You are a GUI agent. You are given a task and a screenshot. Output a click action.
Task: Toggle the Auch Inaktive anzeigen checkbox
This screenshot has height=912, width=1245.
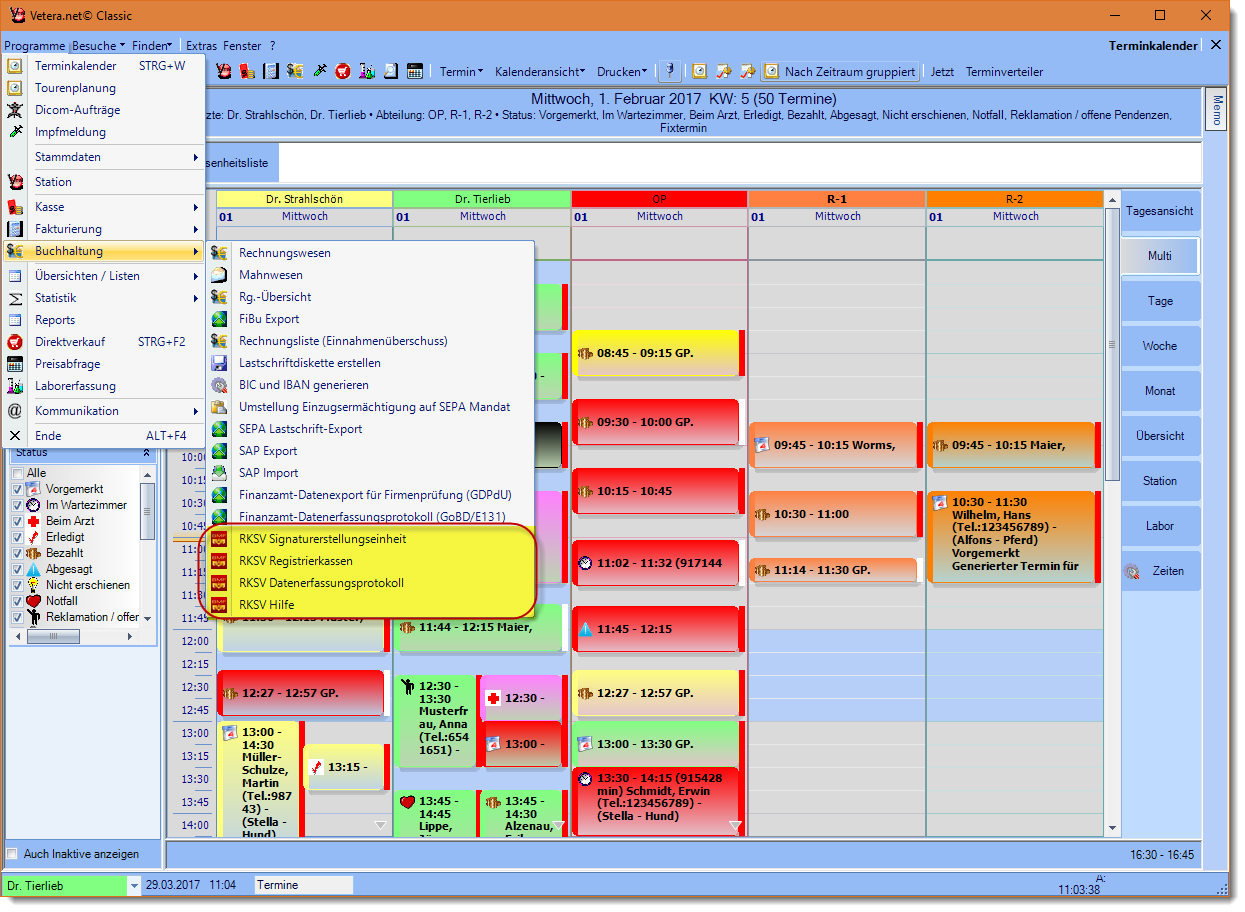pos(12,855)
